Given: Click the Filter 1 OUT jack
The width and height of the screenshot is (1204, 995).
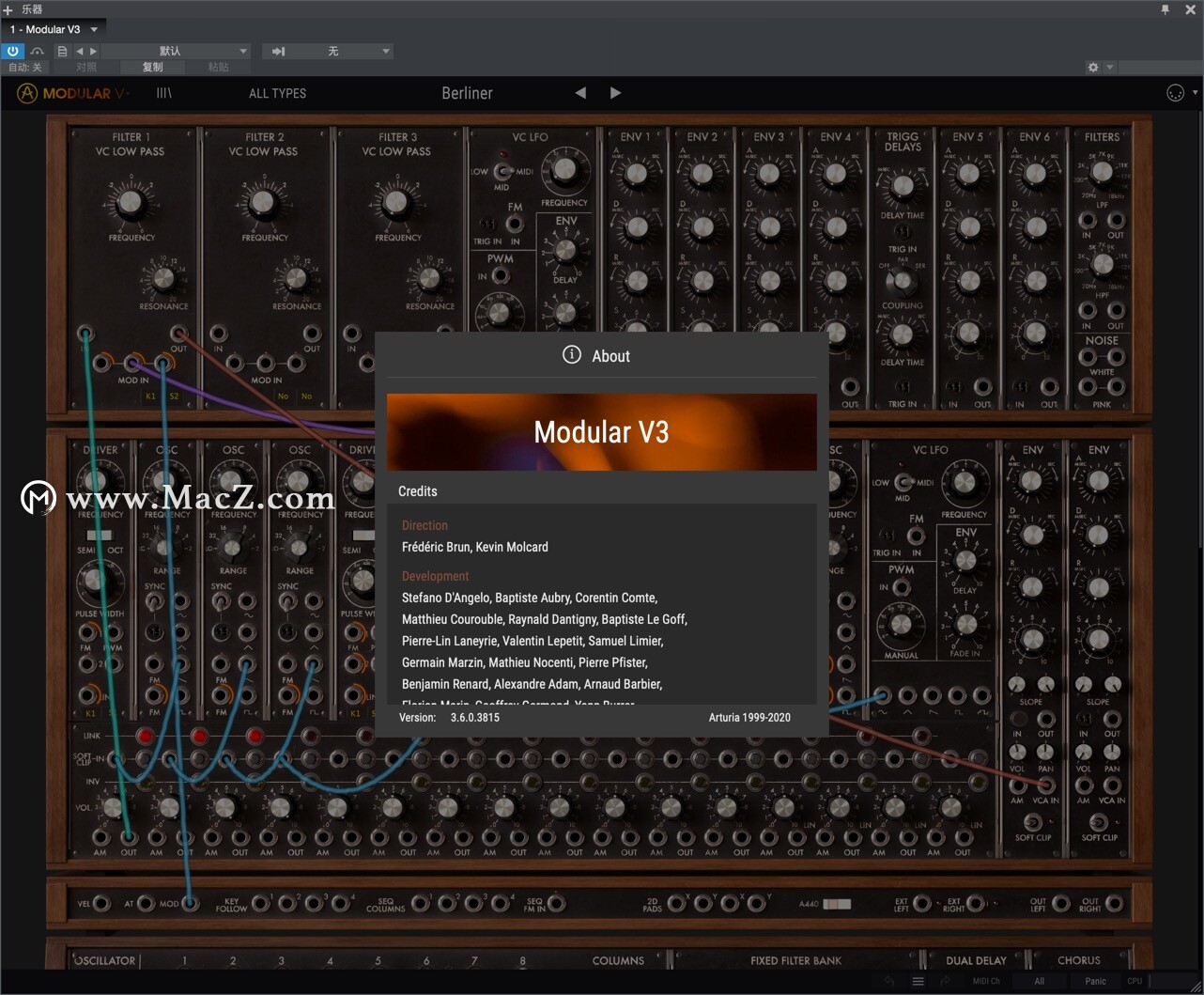Looking at the screenshot, I should (x=178, y=333).
